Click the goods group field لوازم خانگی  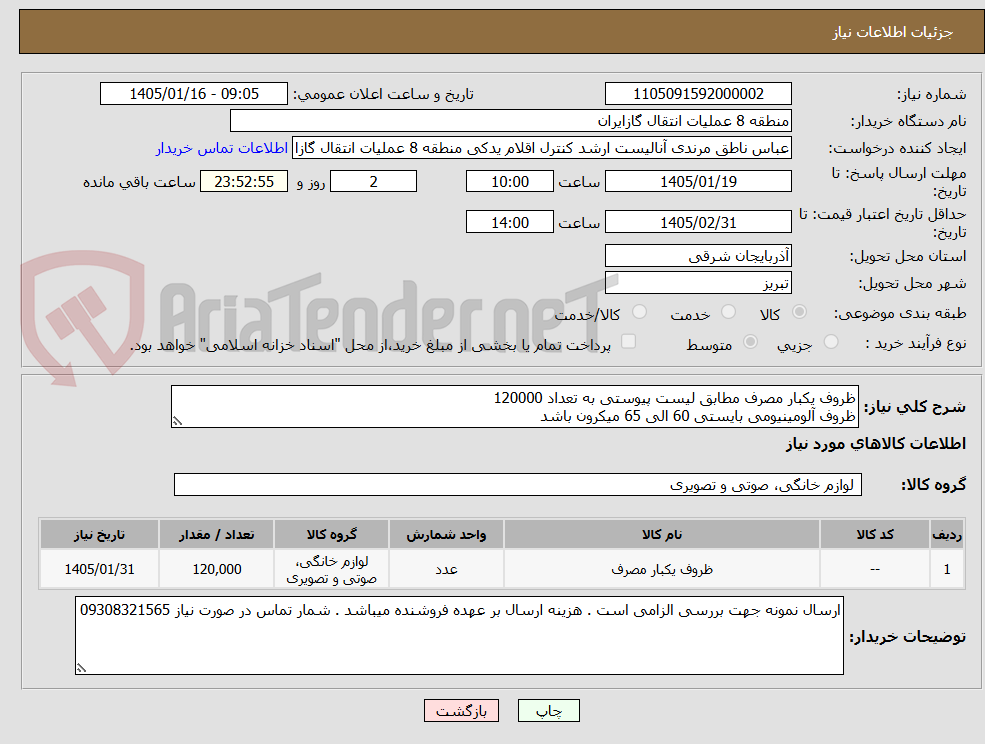click(x=518, y=484)
